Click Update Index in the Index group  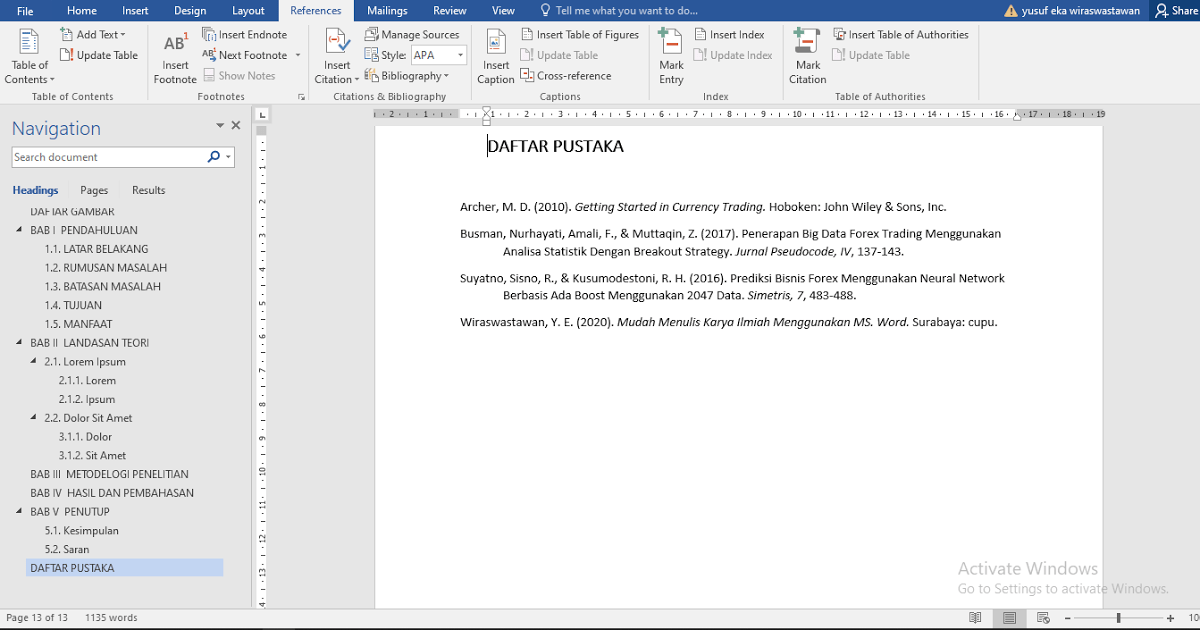[732, 55]
